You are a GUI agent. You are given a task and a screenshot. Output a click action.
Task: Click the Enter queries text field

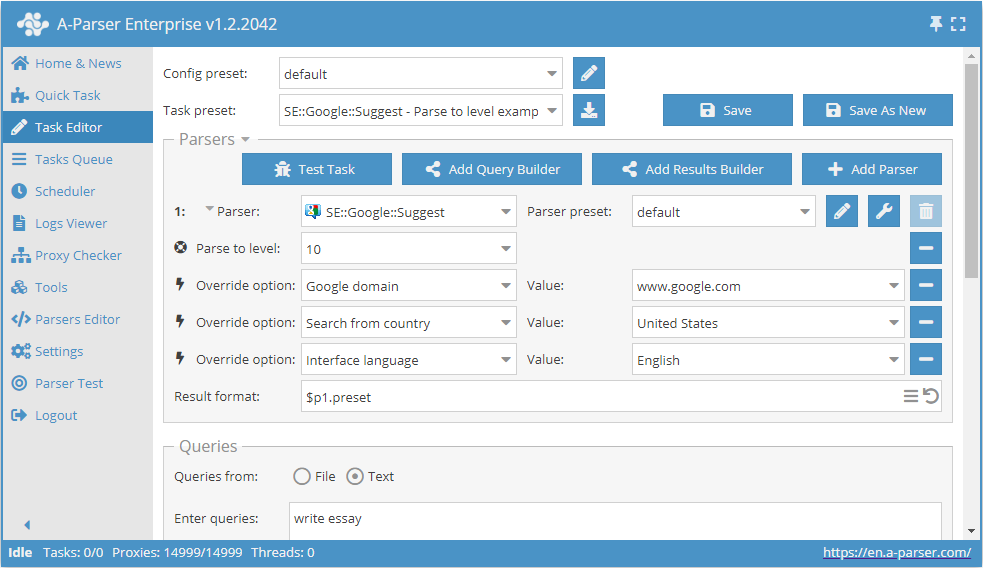pos(614,519)
